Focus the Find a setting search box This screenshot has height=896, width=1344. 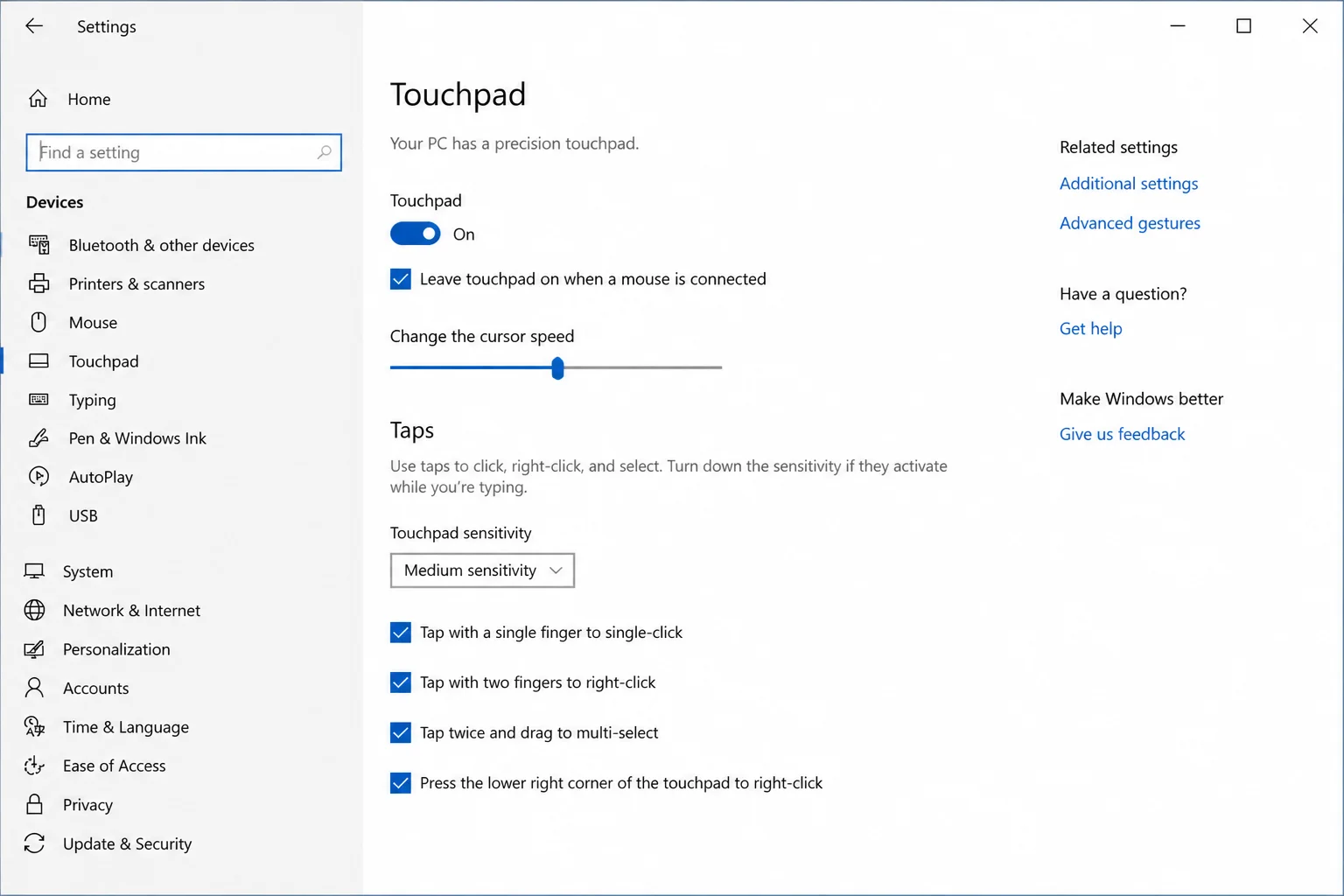[184, 152]
